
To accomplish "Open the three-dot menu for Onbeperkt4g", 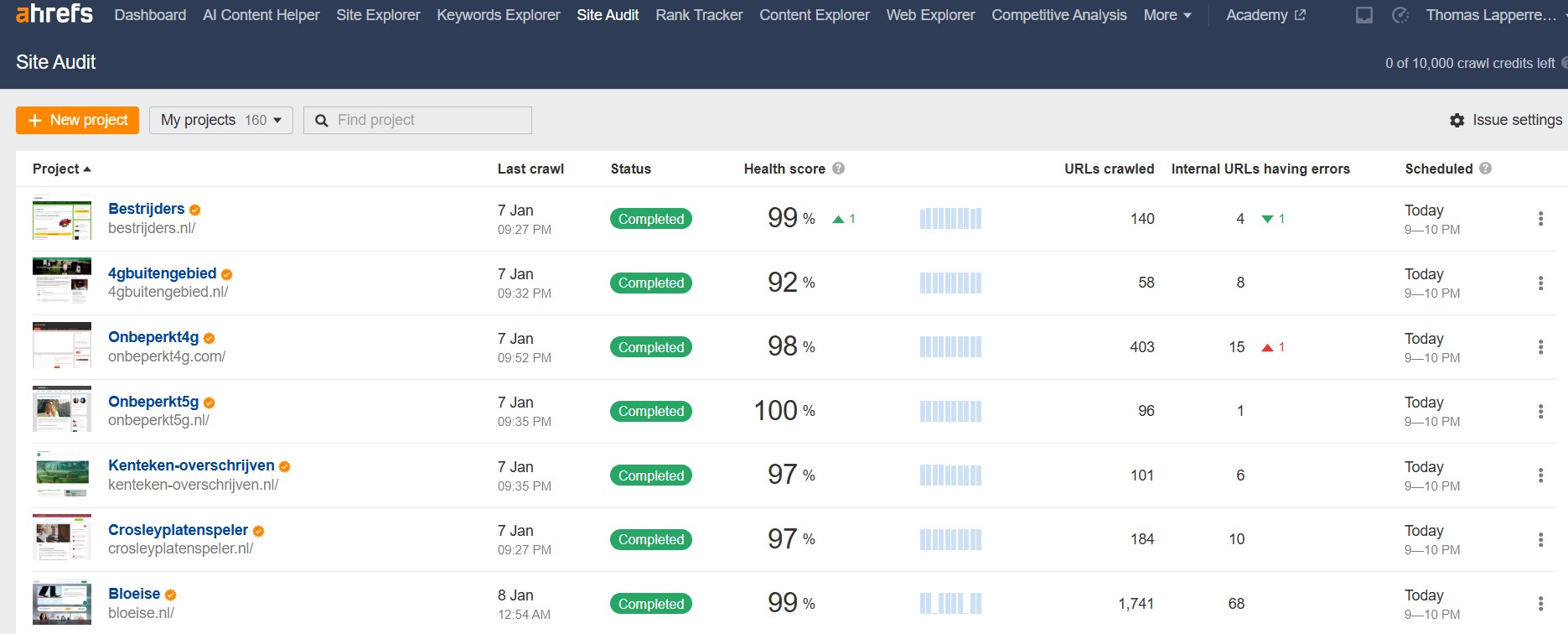I will click(x=1540, y=347).
